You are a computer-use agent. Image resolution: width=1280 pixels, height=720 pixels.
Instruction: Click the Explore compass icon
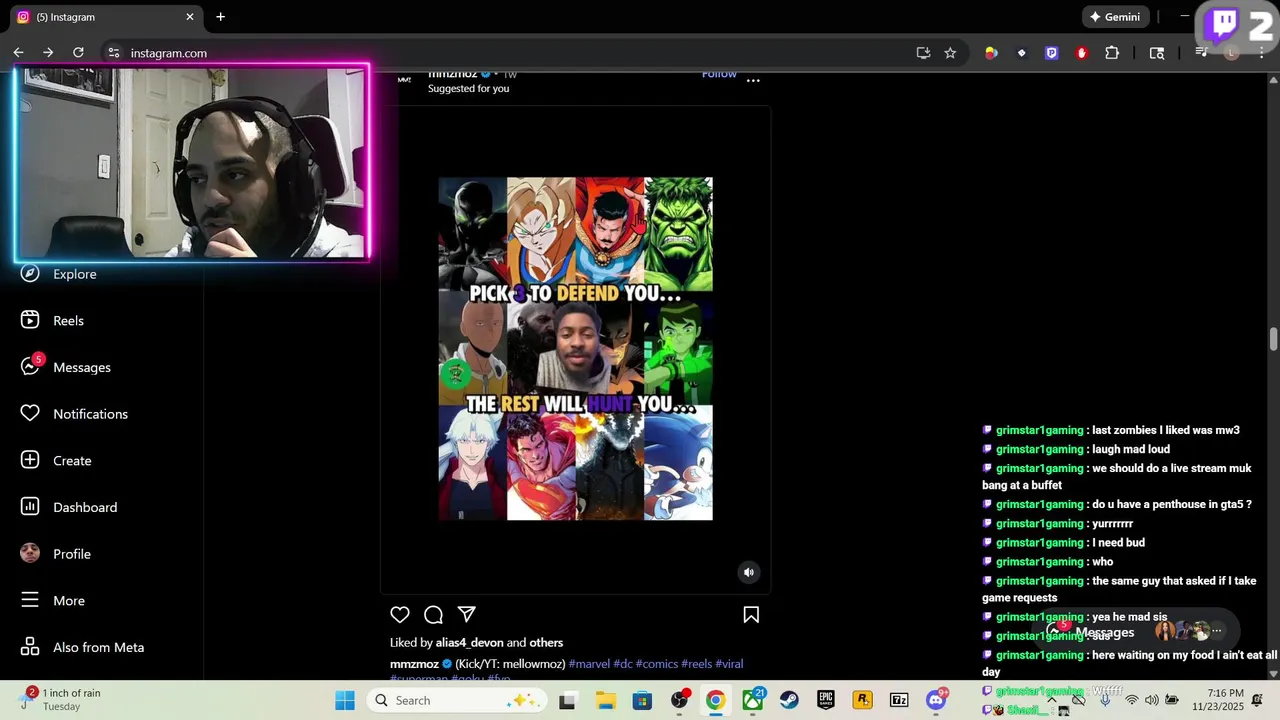coord(30,273)
